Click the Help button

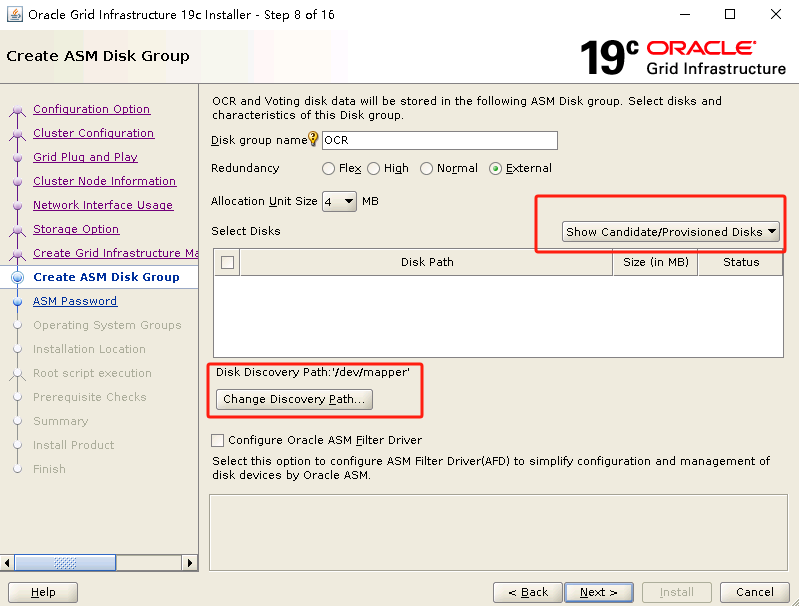pos(43,592)
